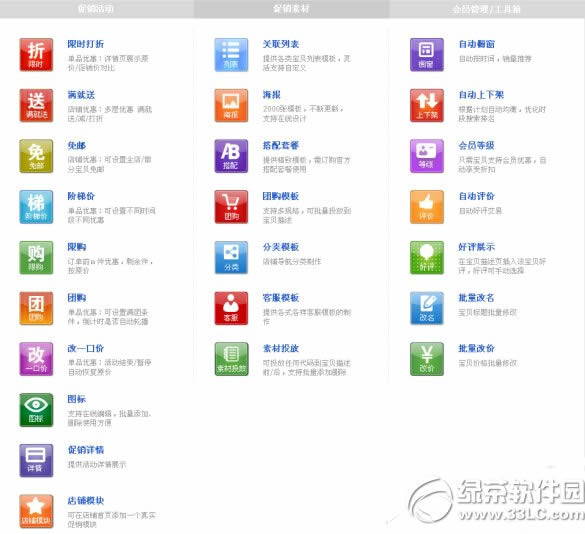Select the 满就送 gift promotion icon

point(36,106)
